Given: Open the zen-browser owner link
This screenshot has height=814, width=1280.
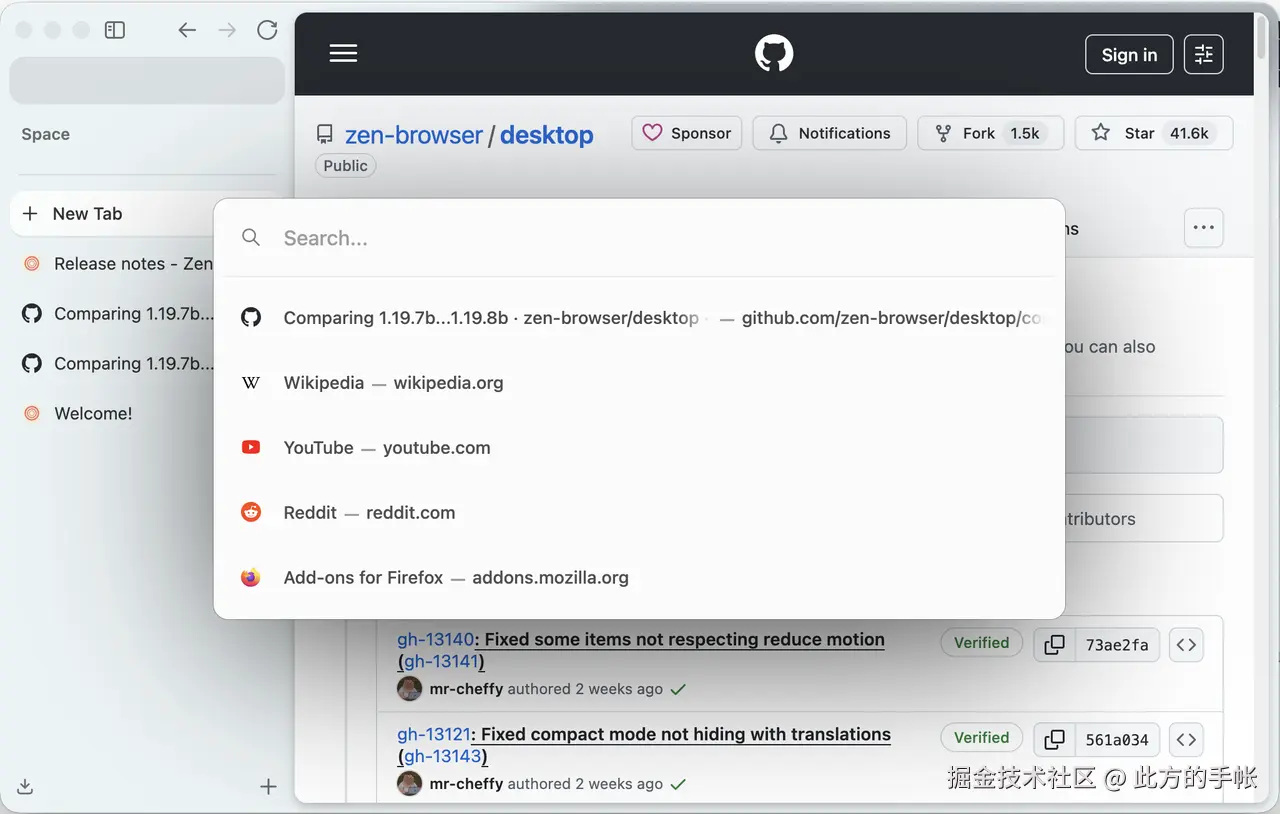Looking at the screenshot, I should 414,135.
